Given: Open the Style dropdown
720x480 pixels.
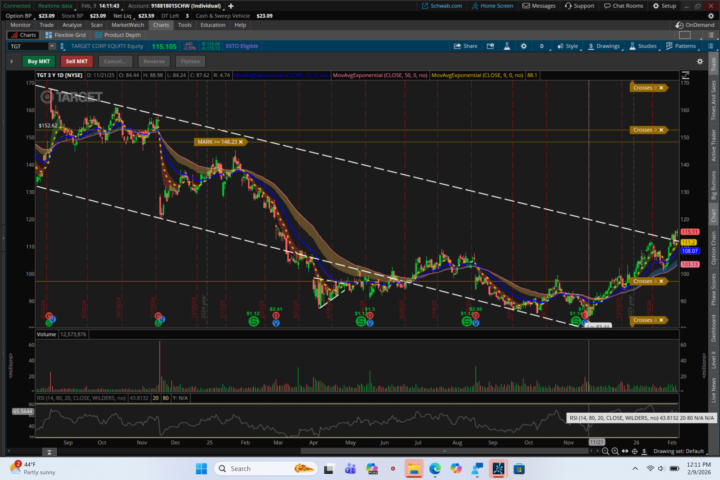Looking at the screenshot, I should click(568, 46).
